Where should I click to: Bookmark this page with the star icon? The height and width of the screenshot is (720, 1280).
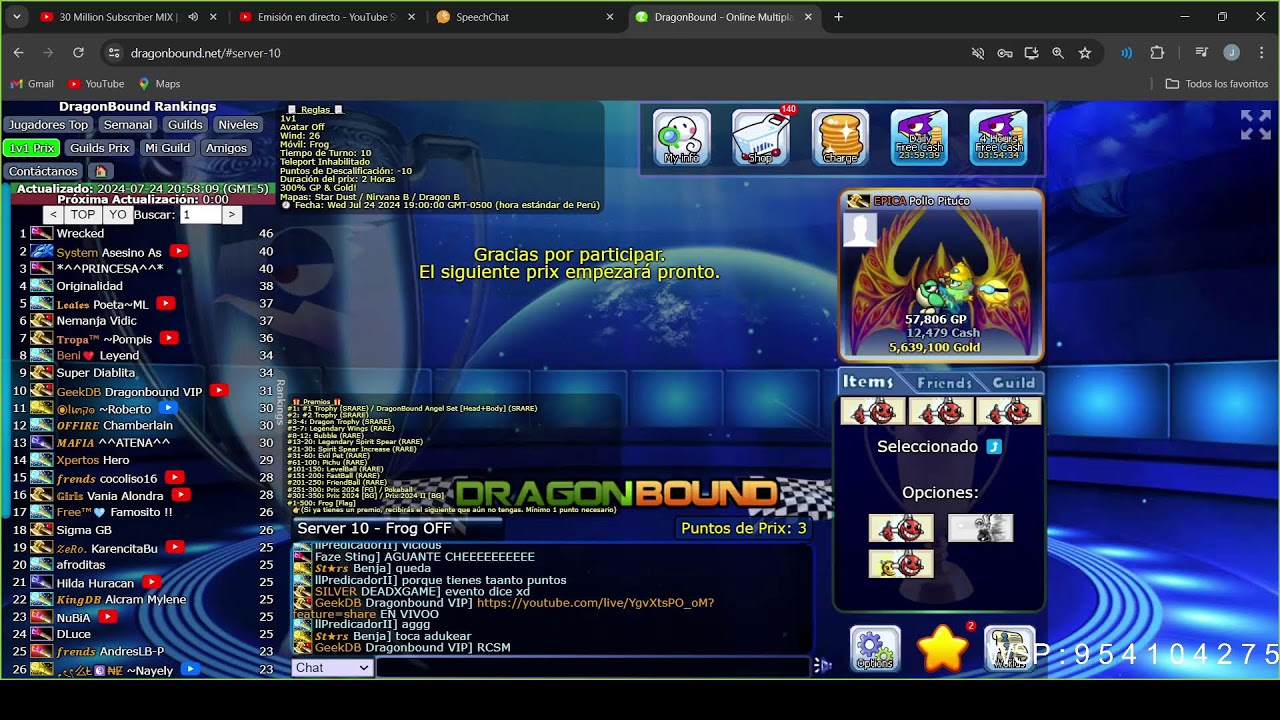coord(1084,53)
